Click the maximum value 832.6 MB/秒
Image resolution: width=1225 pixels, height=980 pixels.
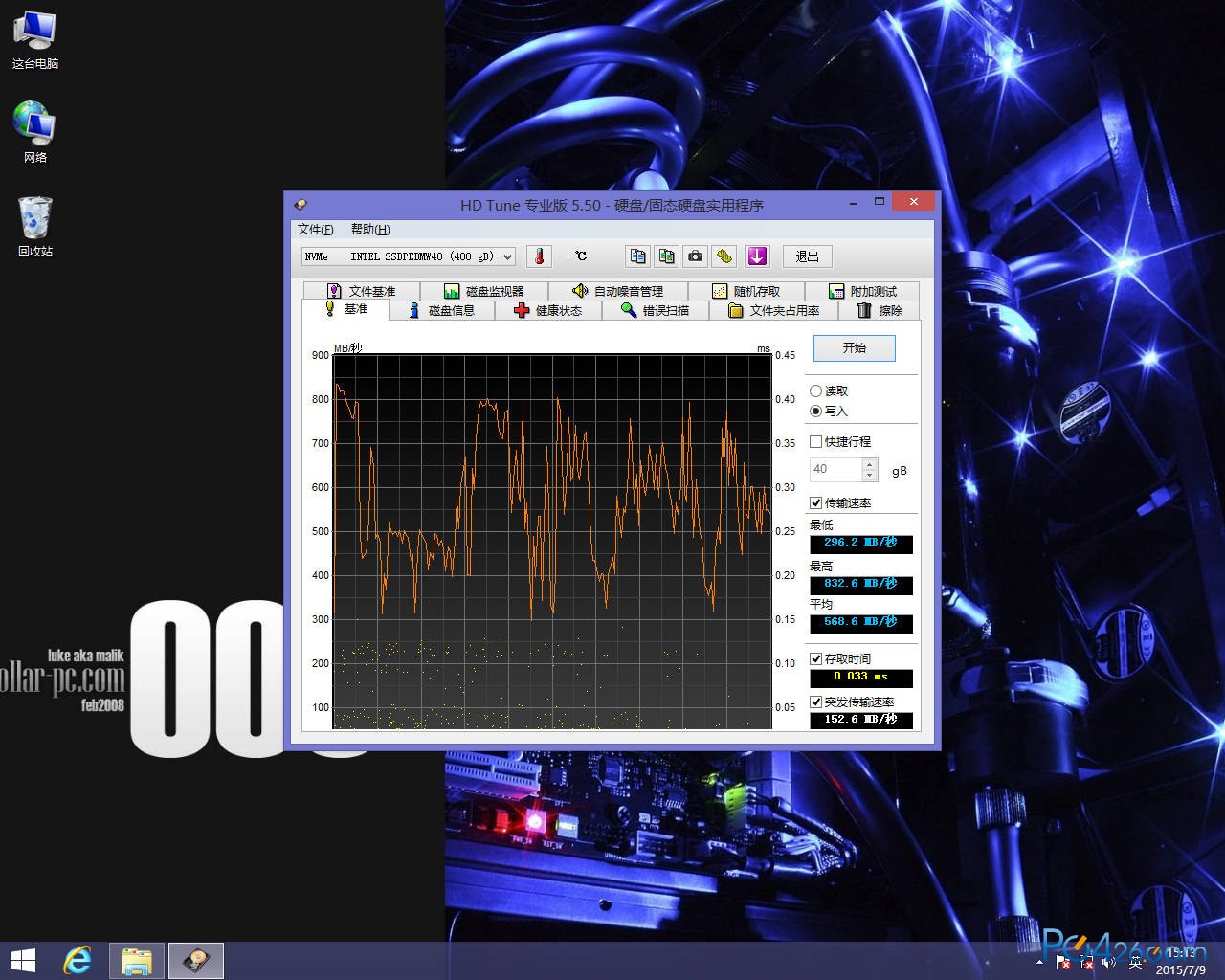860,584
